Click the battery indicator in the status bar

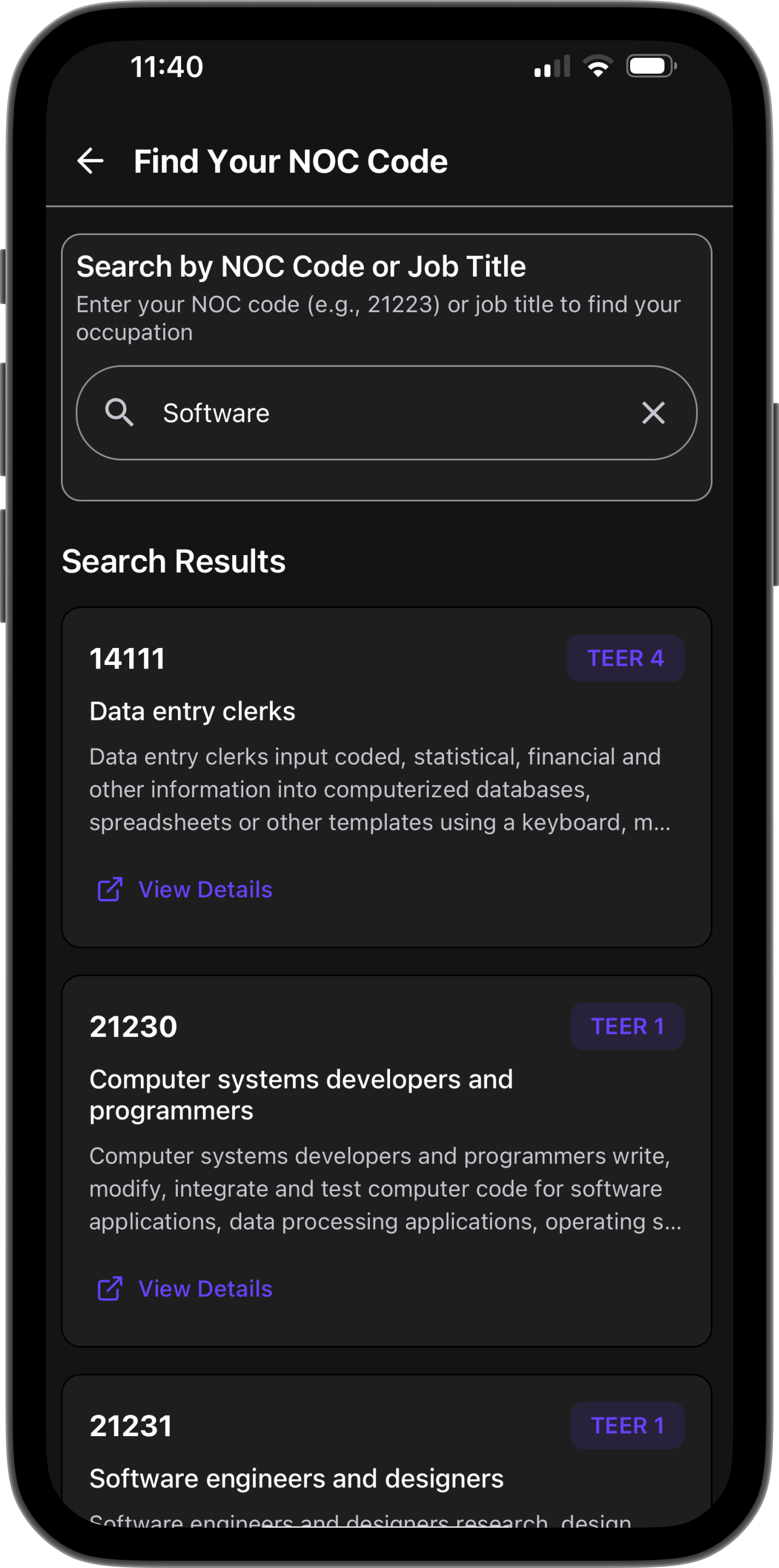pos(649,67)
